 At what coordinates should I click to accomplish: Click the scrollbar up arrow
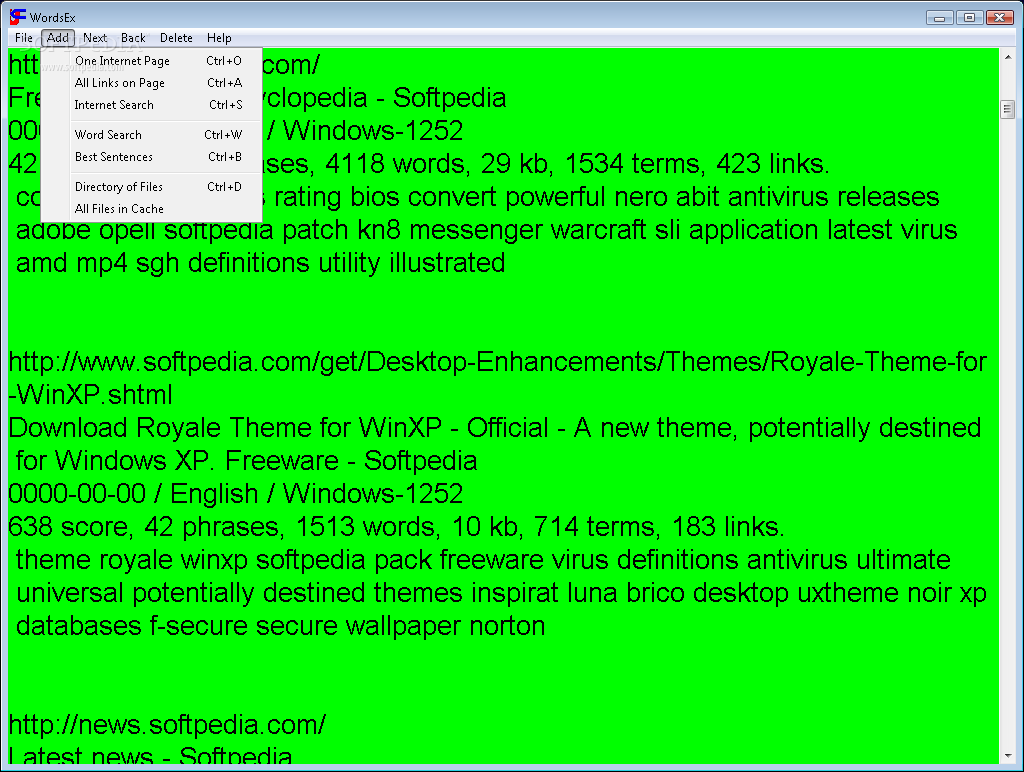pyautogui.click(x=1008, y=57)
